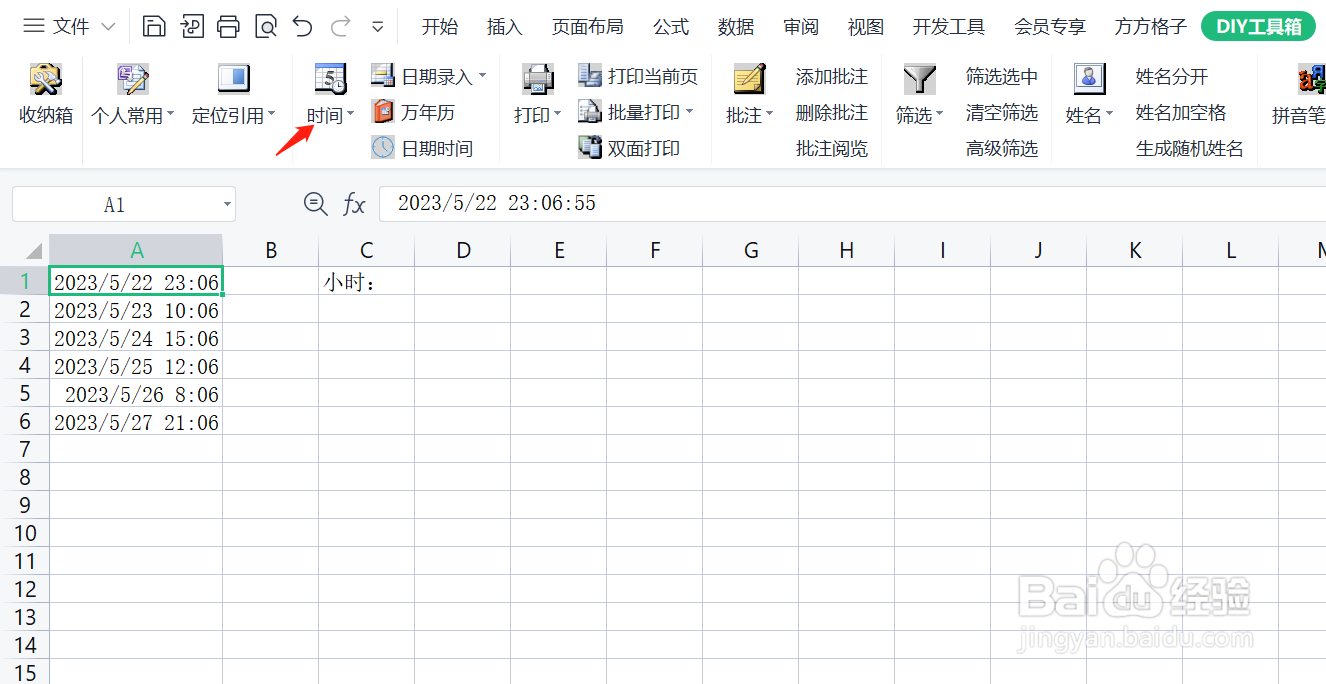The width and height of the screenshot is (1326, 684).
Task: Switch to the 开始 tab
Action: tap(440, 27)
